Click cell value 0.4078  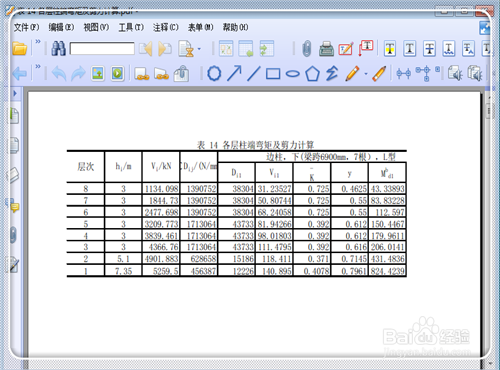[x=317, y=271]
